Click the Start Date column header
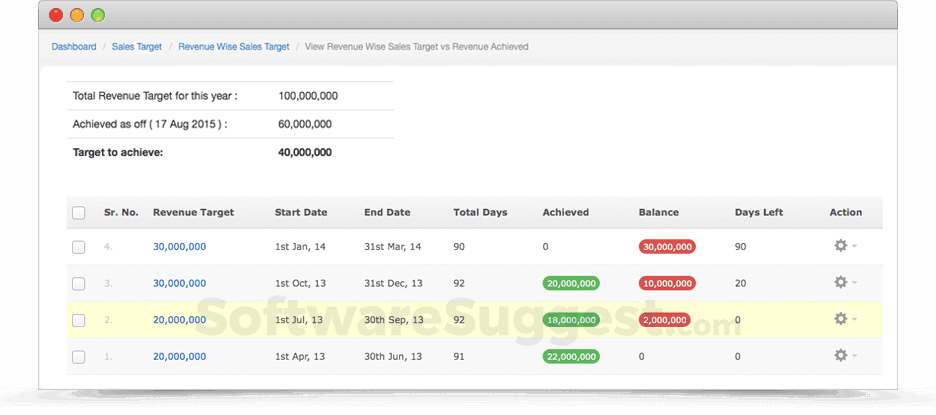This screenshot has width=936, height=415. [301, 213]
